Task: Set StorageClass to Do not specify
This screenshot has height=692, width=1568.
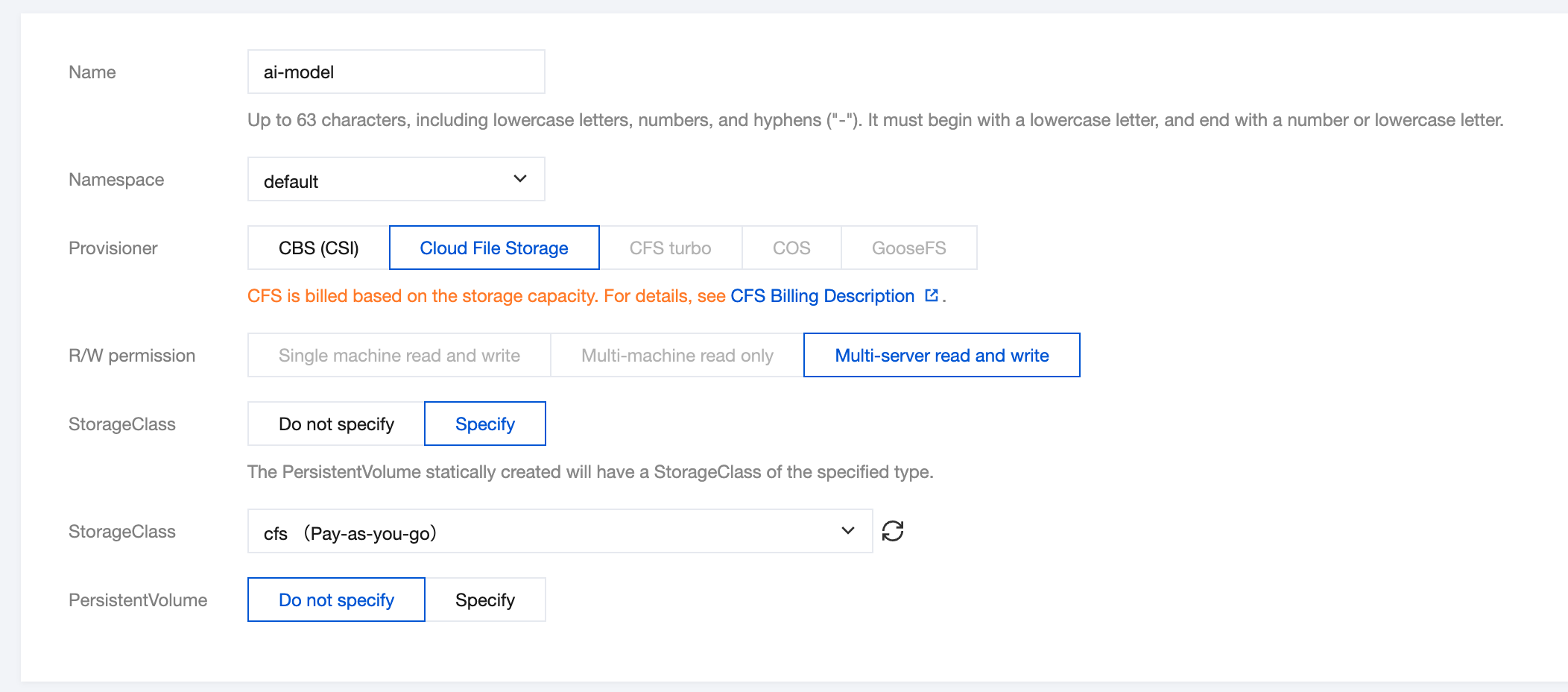Action: [x=336, y=424]
